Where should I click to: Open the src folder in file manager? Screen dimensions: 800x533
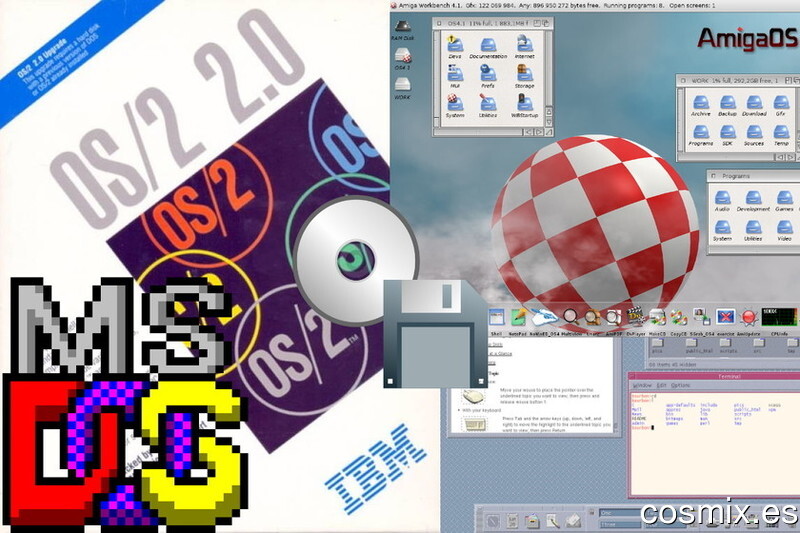click(x=759, y=346)
